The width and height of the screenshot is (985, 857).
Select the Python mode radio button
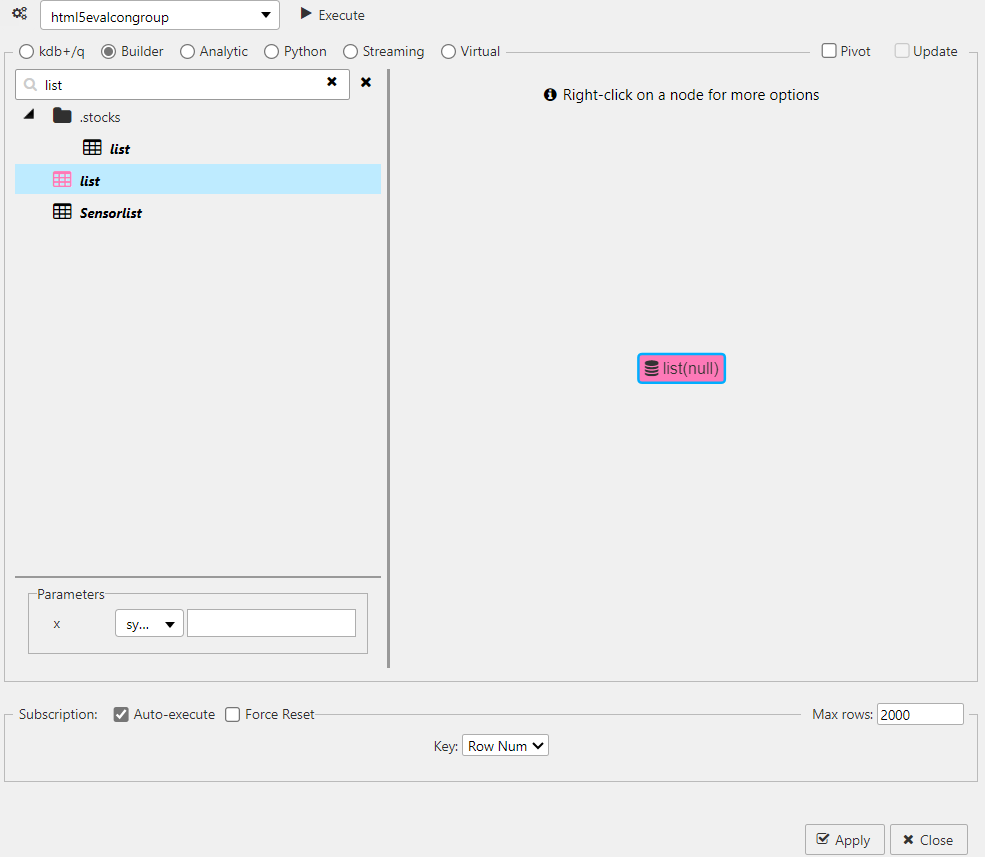pos(270,50)
